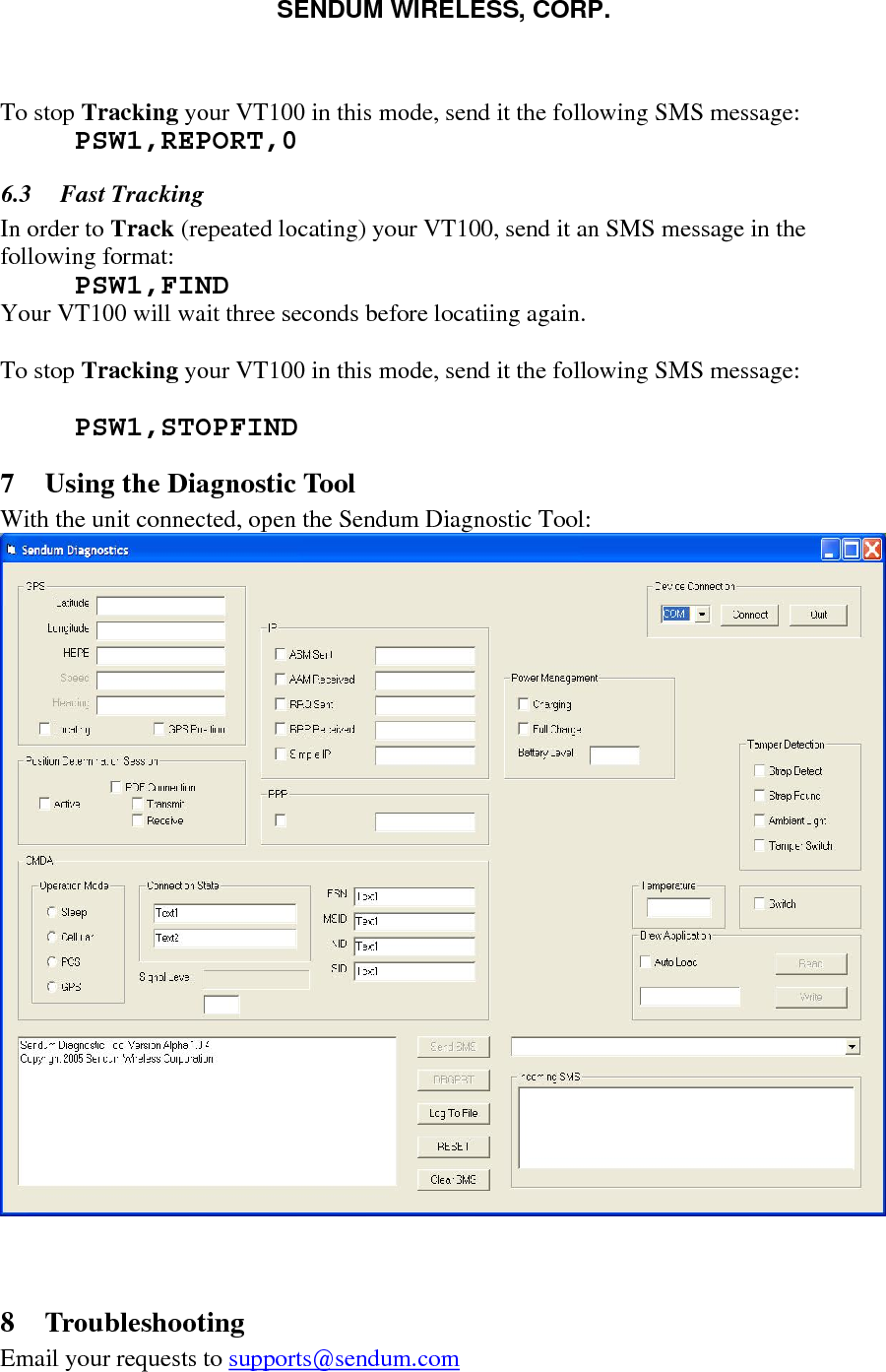The height and width of the screenshot is (1372, 886).
Task: Open the supports@sendum.com email link
Action: click(344, 1358)
